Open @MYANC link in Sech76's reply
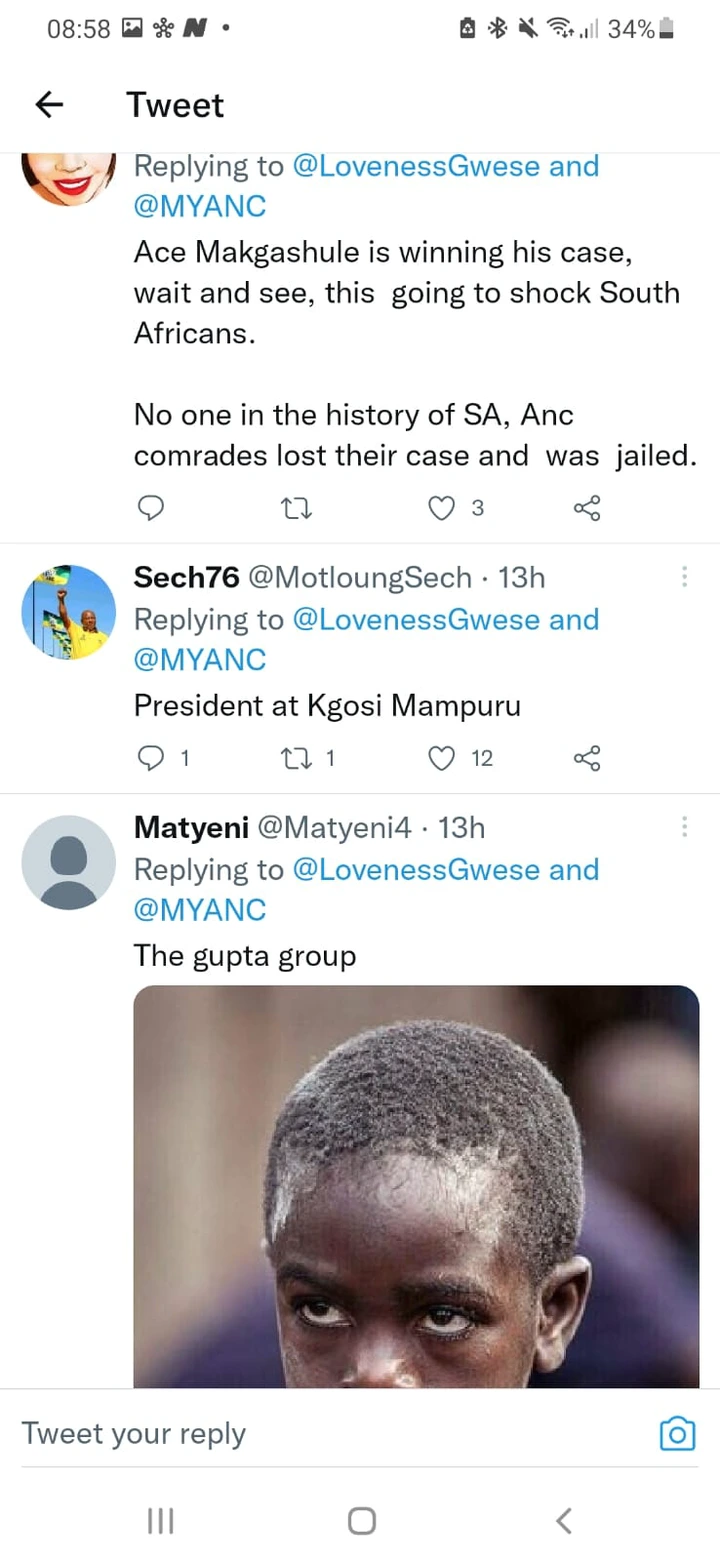Screen dimensions: 720x1560 (x=200, y=660)
